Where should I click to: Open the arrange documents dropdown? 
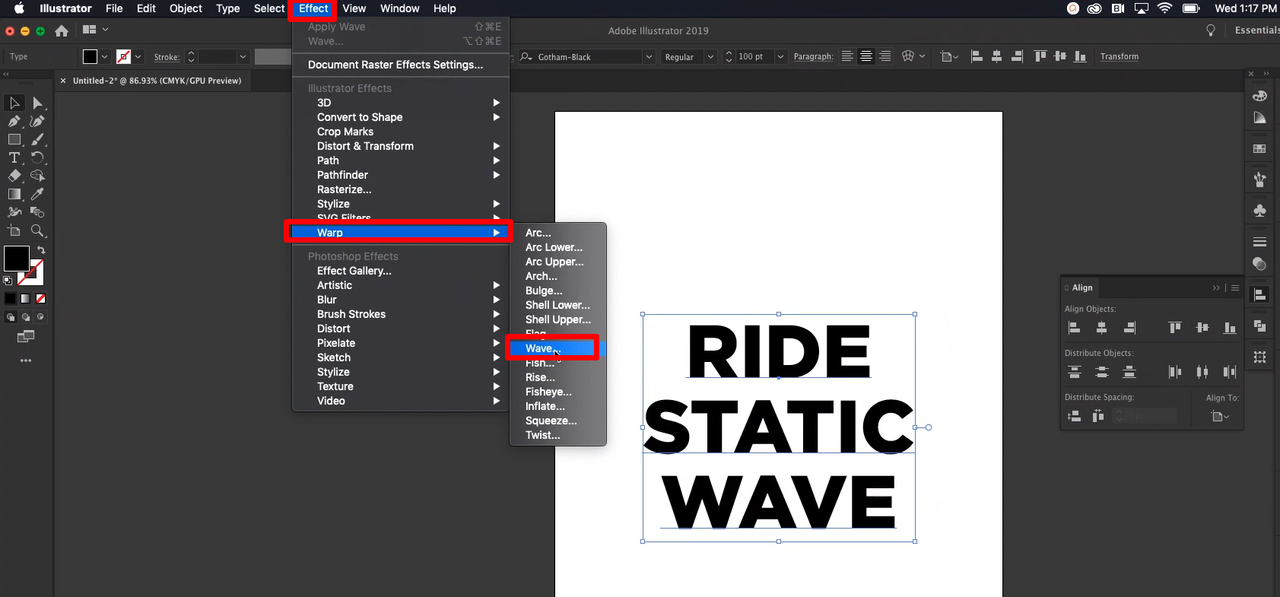(96, 31)
